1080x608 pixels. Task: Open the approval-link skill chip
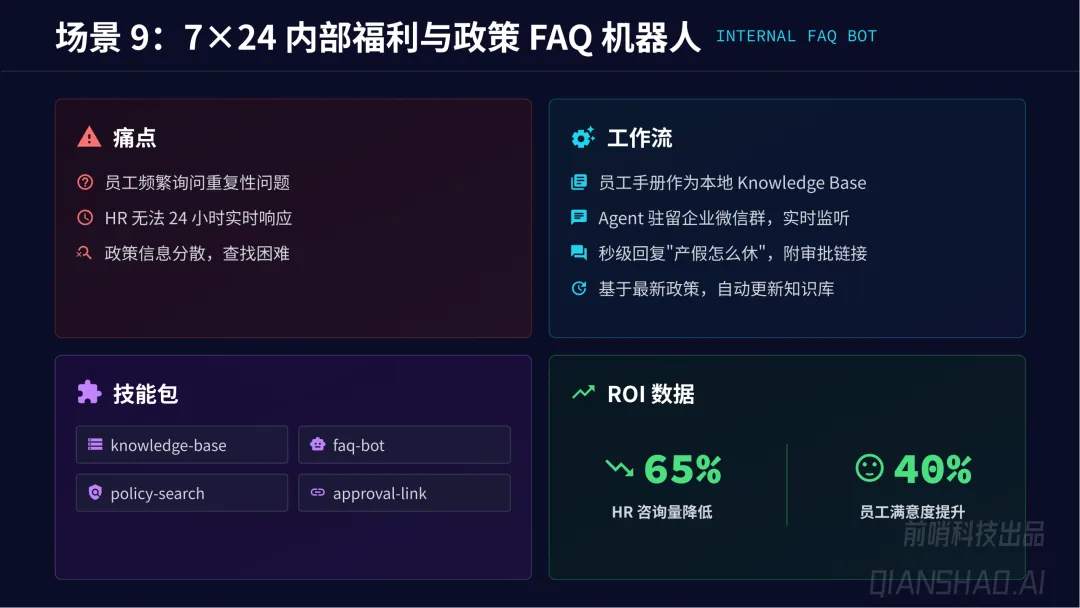point(404,493)
